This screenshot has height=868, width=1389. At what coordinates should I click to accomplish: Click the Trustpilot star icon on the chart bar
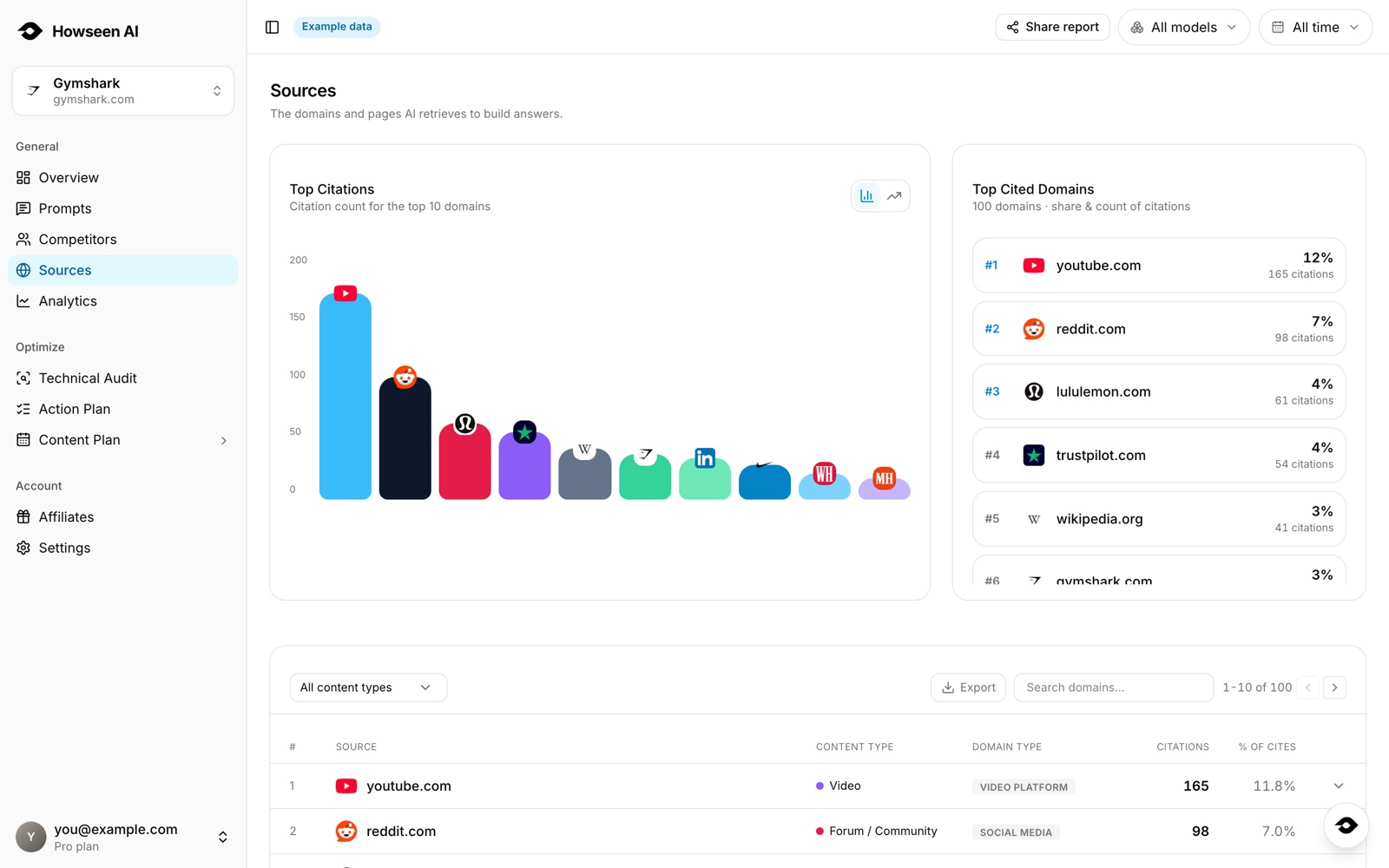click(525, 431)
